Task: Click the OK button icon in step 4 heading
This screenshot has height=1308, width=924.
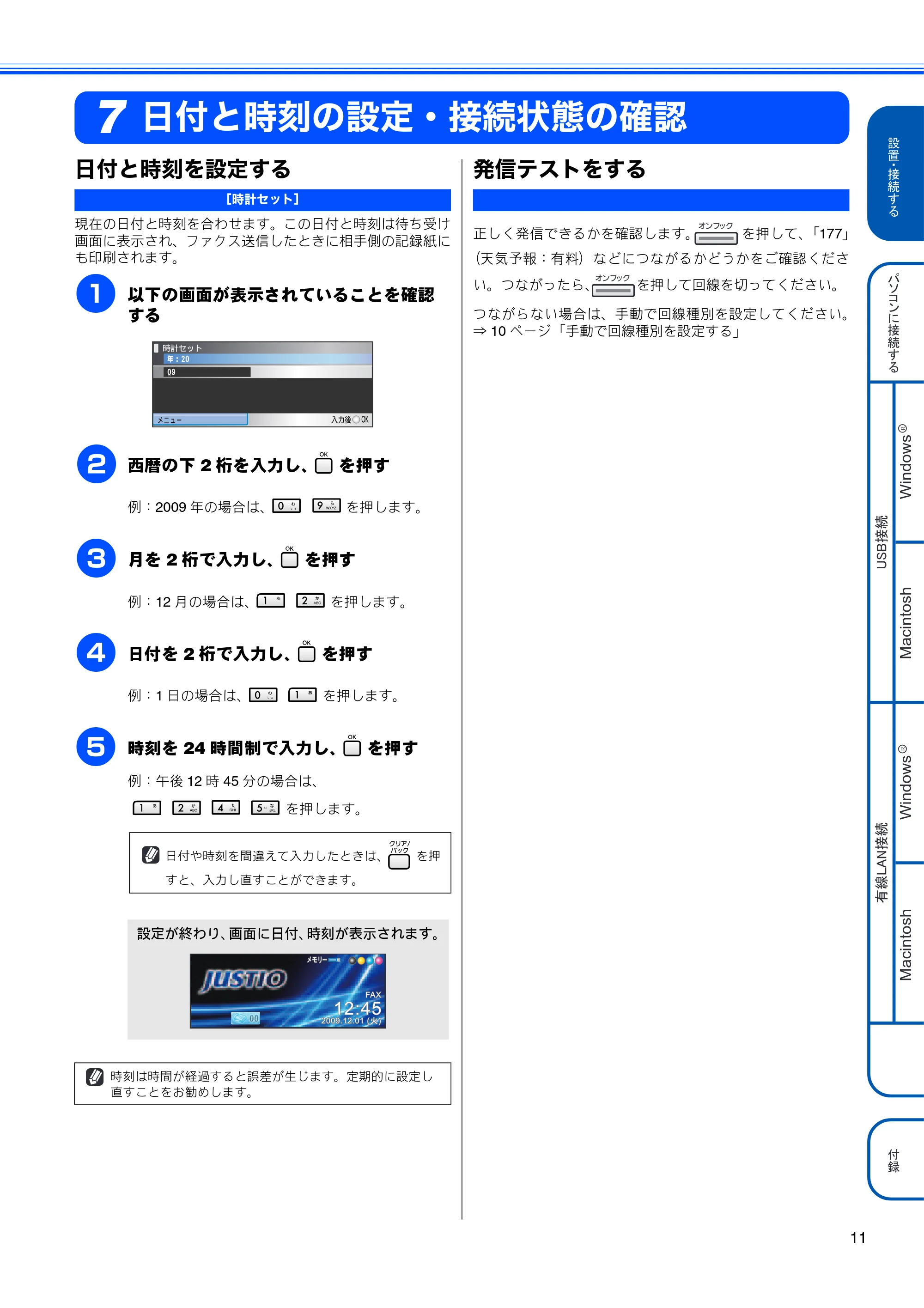Action: coord(306,652)
